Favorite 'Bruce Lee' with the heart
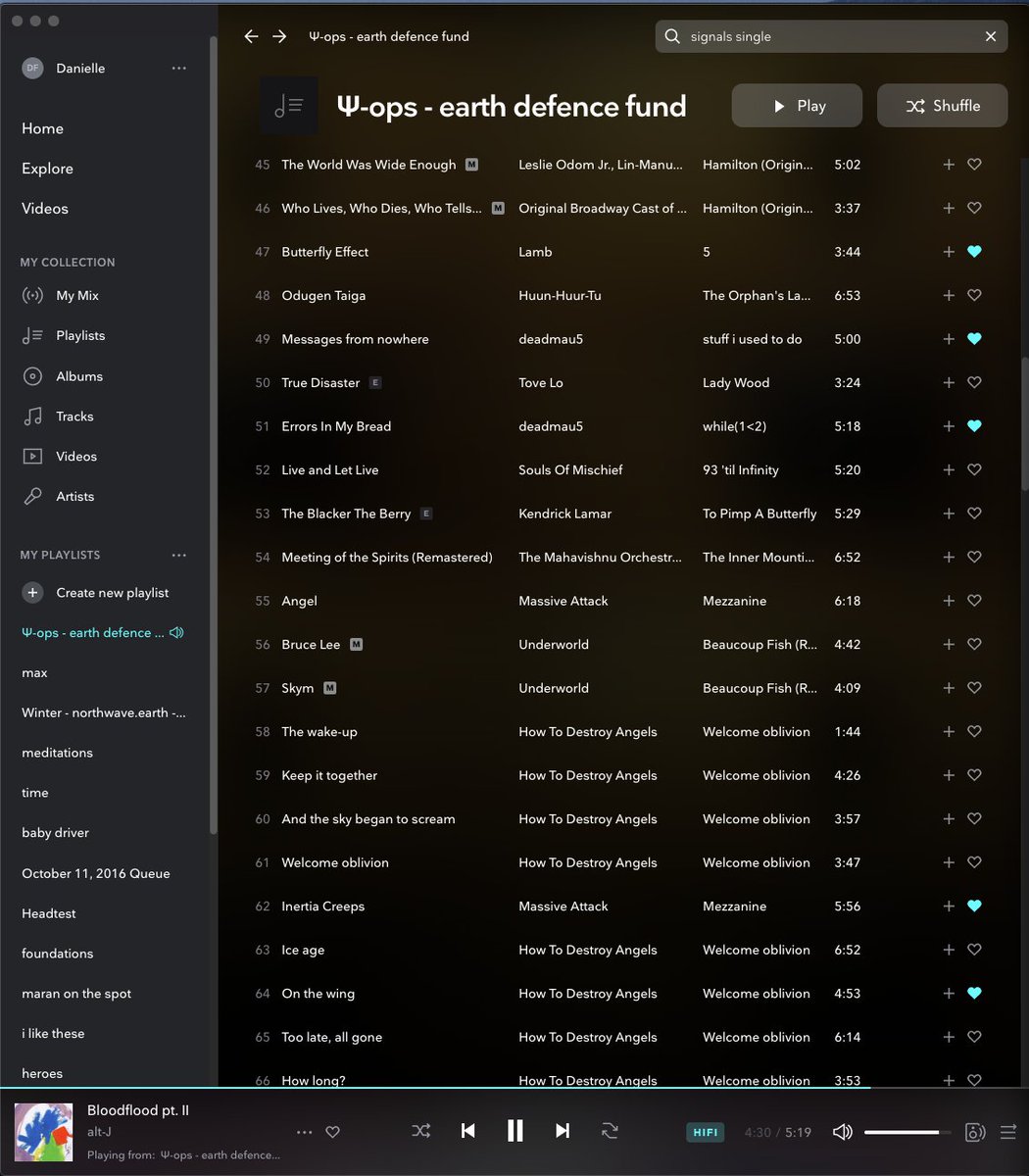The height and width of the screenshot is (1176, 1029). [x=974, y=644]
